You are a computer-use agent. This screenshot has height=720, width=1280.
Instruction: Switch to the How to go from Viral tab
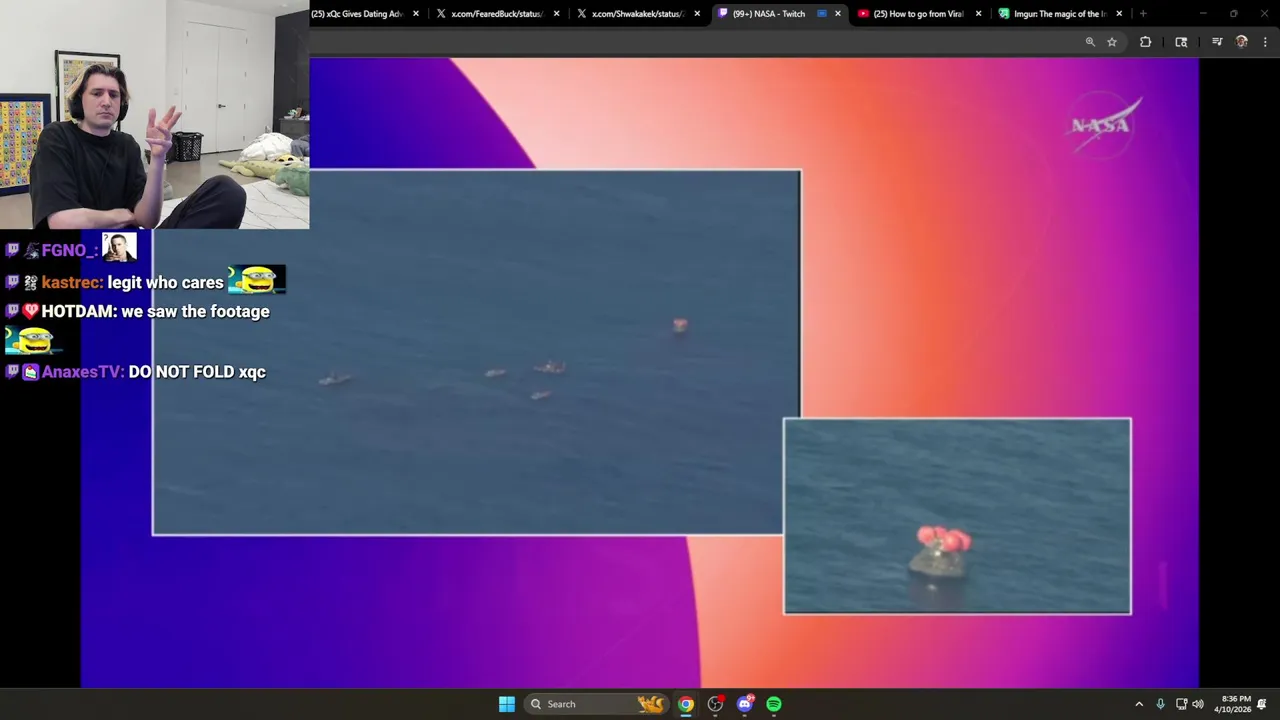point(918,14)
